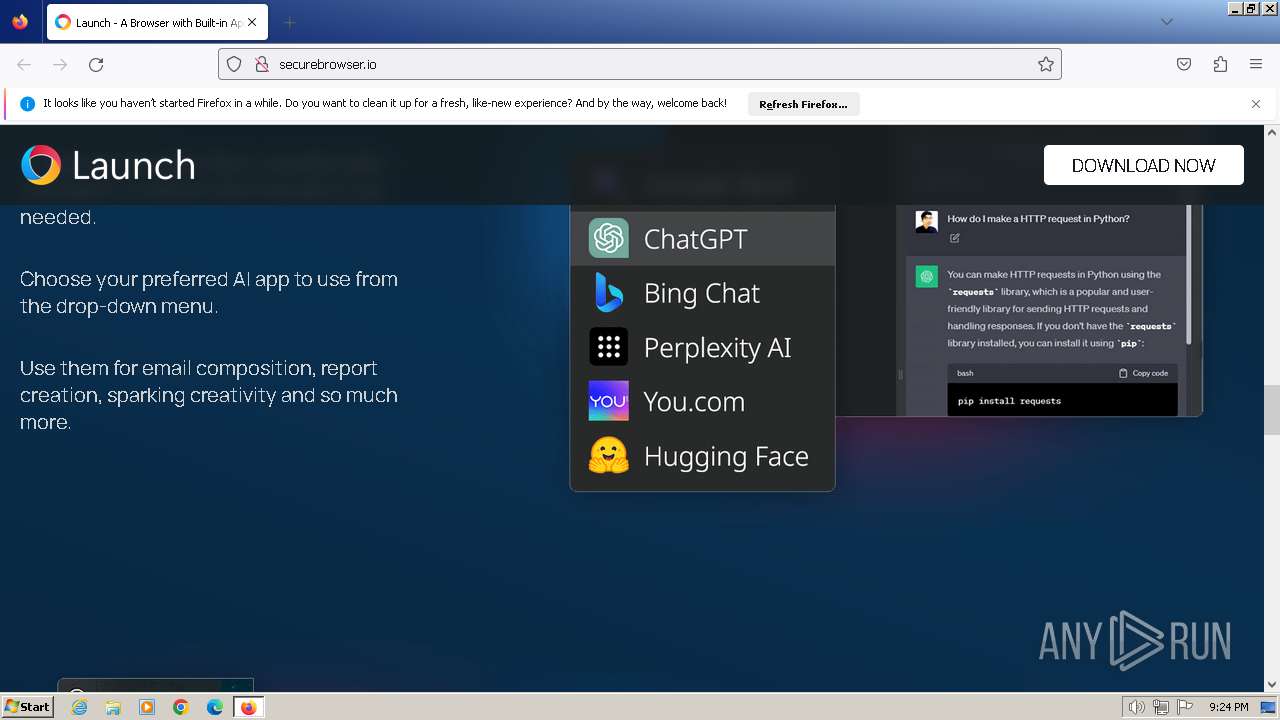Open the list all tabs dropdown

coord(1166,22)
